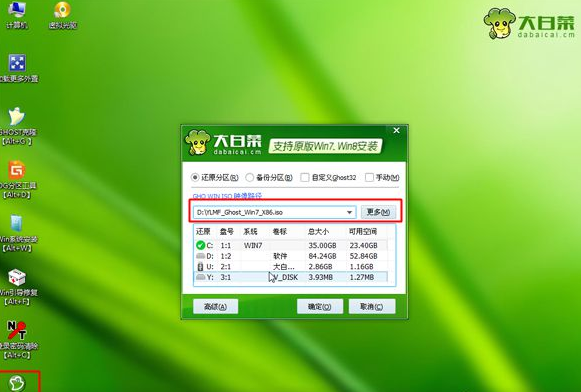Click the 卷标 column header

pyautogui.click(x=280, y=232)
